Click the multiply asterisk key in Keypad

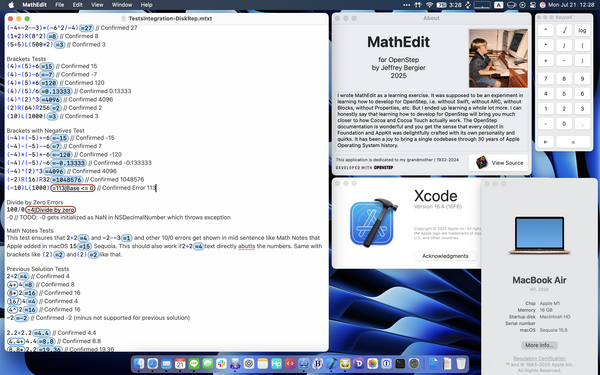pyautogui.click(x=546, y=45)
